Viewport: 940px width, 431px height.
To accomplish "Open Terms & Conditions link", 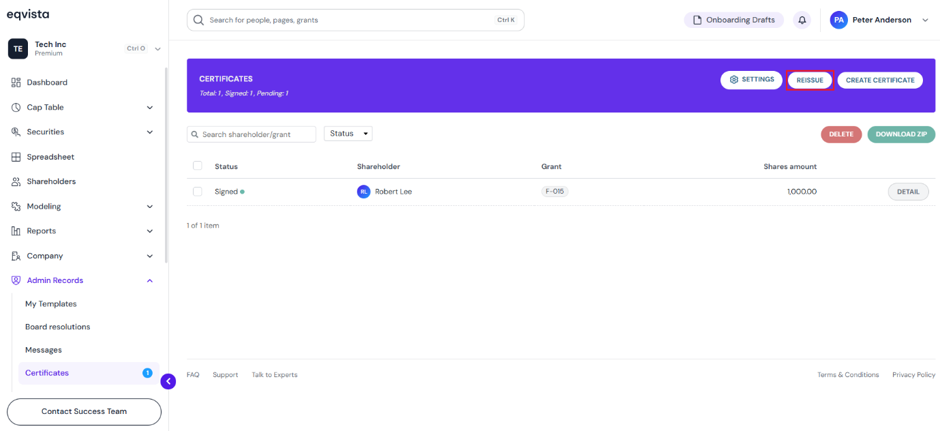I will tap(848, 375).
